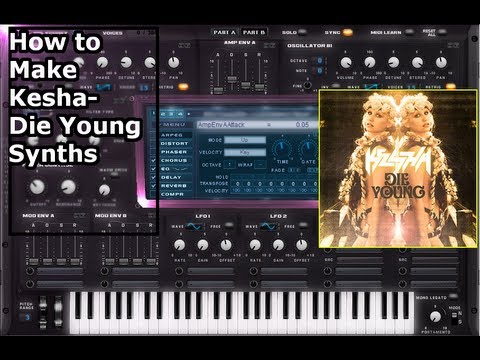Uncheck the Chorus effect checkbox
480x360 pixels.
pyautogui.click(x=153, y=160)
